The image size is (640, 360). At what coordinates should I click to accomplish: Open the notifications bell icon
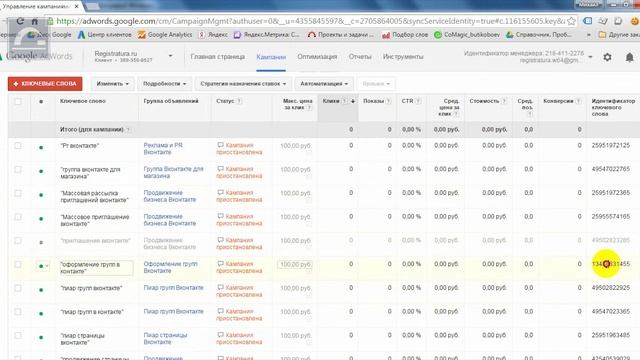point(629,57)
